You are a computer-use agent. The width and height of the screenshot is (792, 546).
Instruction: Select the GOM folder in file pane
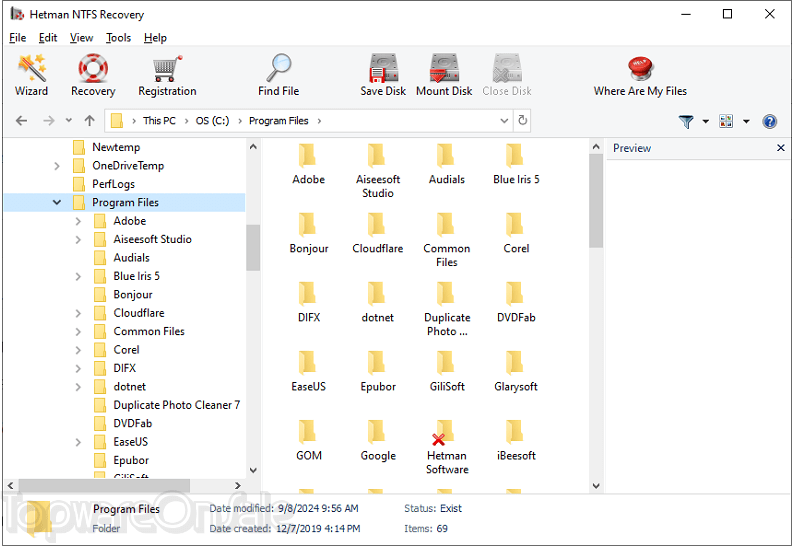(x=308, y=440)
